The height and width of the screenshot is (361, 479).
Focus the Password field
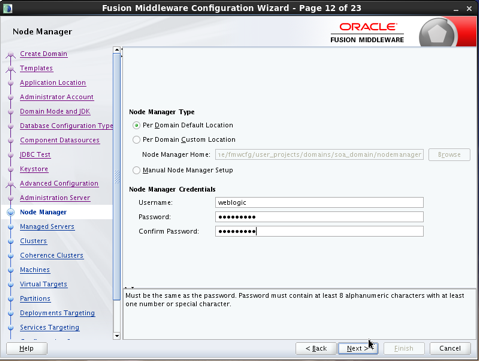click(x=319, y=217)
